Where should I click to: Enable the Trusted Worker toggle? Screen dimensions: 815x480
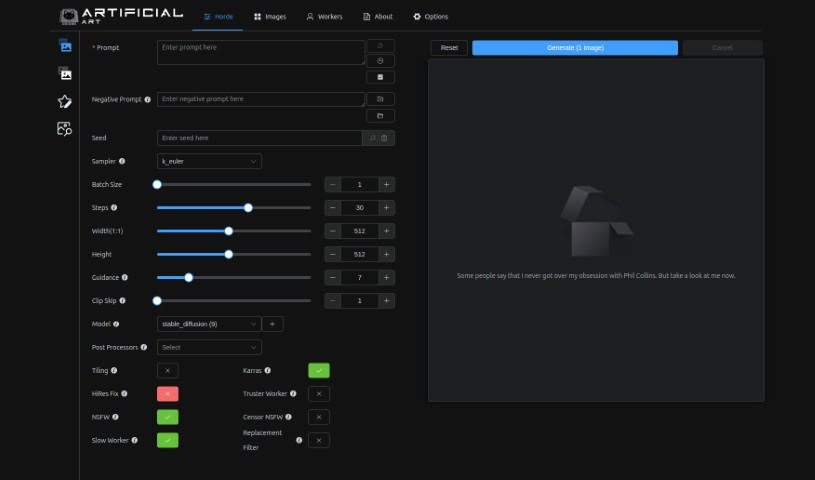coord(319,394)
